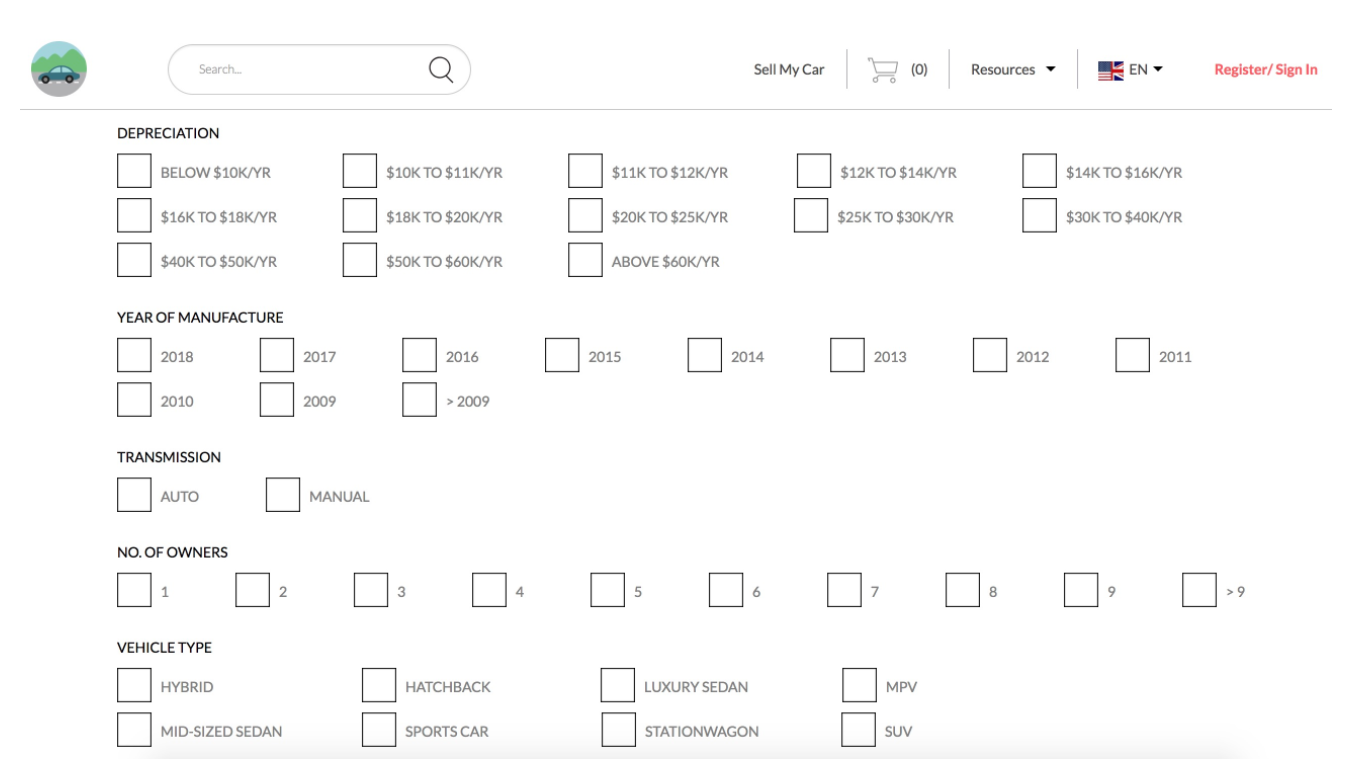This screenshot has width=1360, height=770.
Task: Select the 9 owners checkbox
Action: click(x=1081, y=590)
